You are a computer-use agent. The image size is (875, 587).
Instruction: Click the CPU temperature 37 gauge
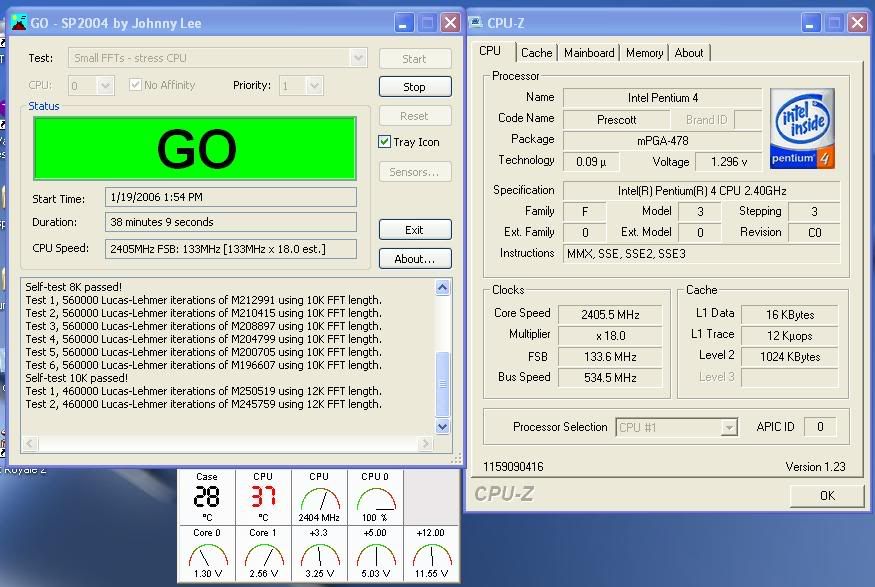click(263, 496)
